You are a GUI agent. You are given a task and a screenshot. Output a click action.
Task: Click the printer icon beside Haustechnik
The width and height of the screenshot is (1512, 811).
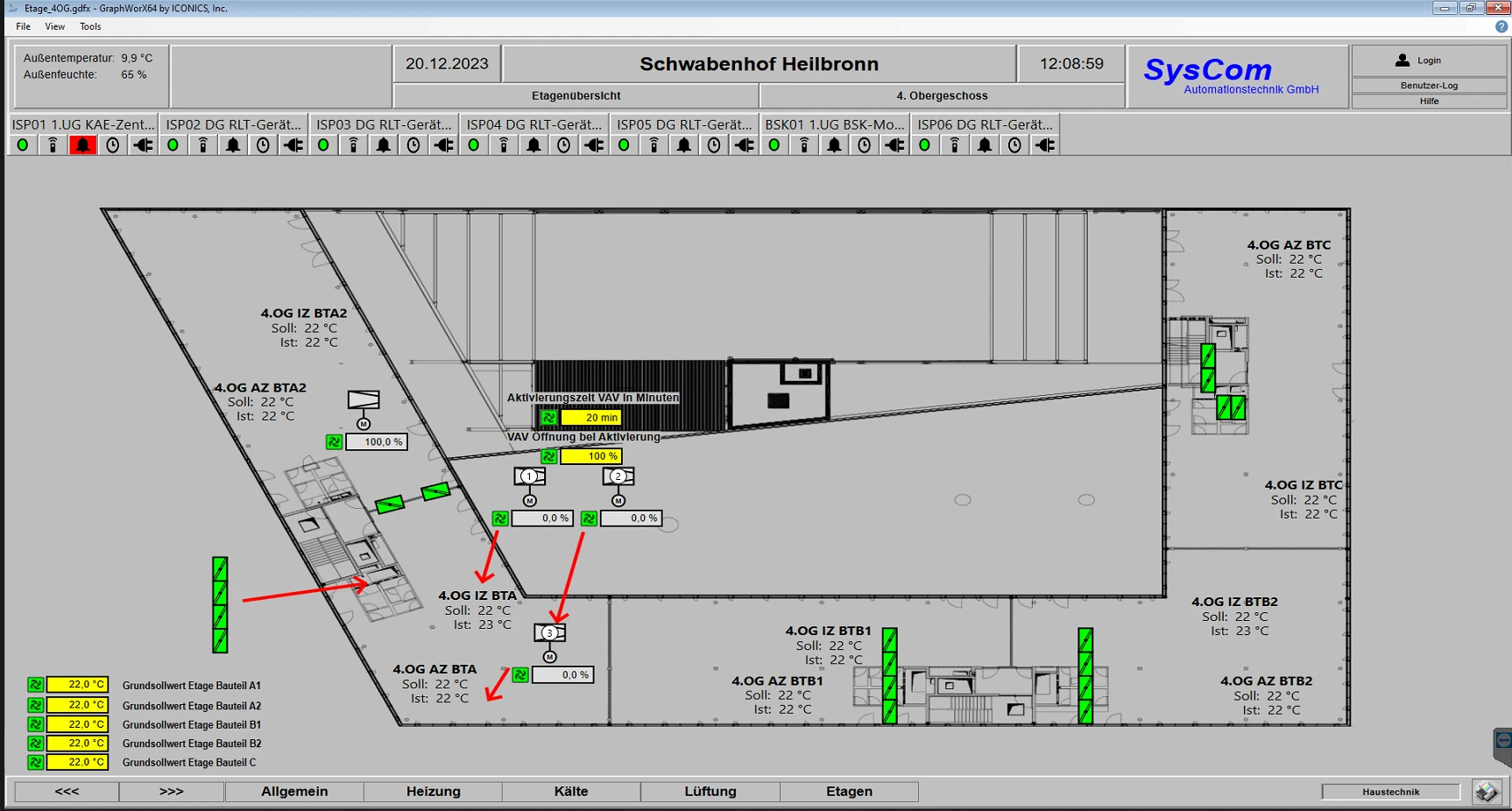(1486, 792)
